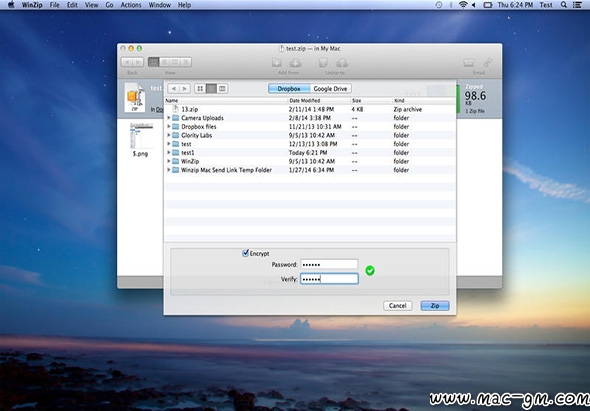Screen dimensions: 590x411
Task: Uncheck the Encrypt checkbox
Action: [246, 253]
